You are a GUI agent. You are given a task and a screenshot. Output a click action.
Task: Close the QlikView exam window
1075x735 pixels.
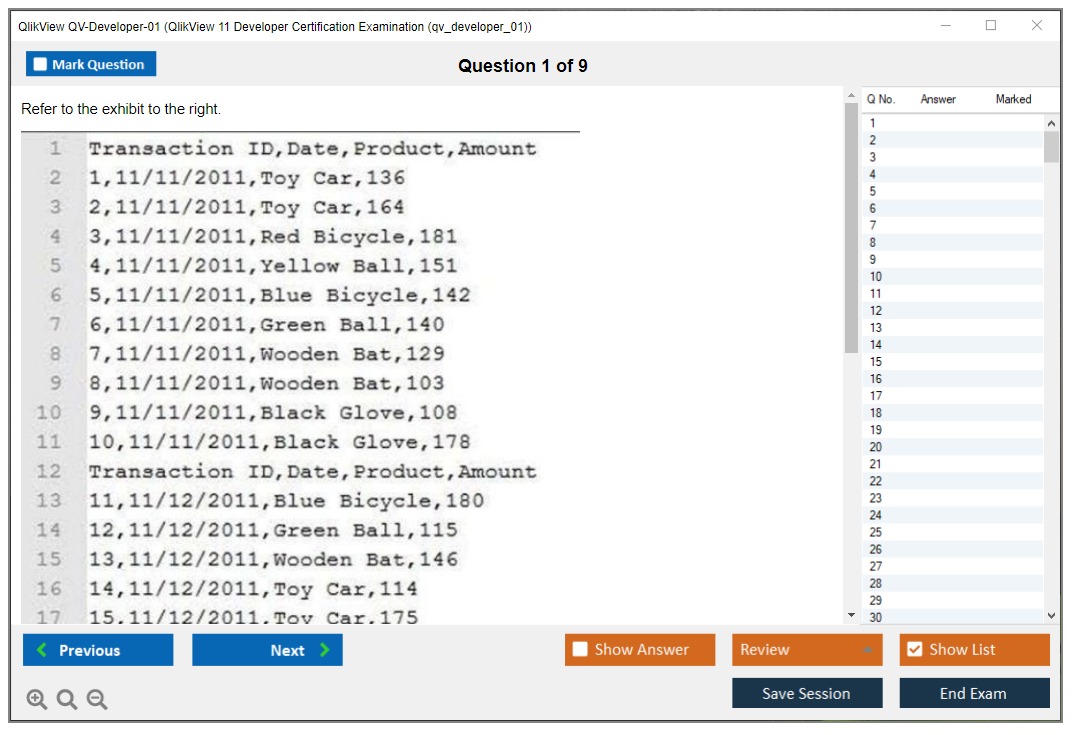(x=1037, y=26)
